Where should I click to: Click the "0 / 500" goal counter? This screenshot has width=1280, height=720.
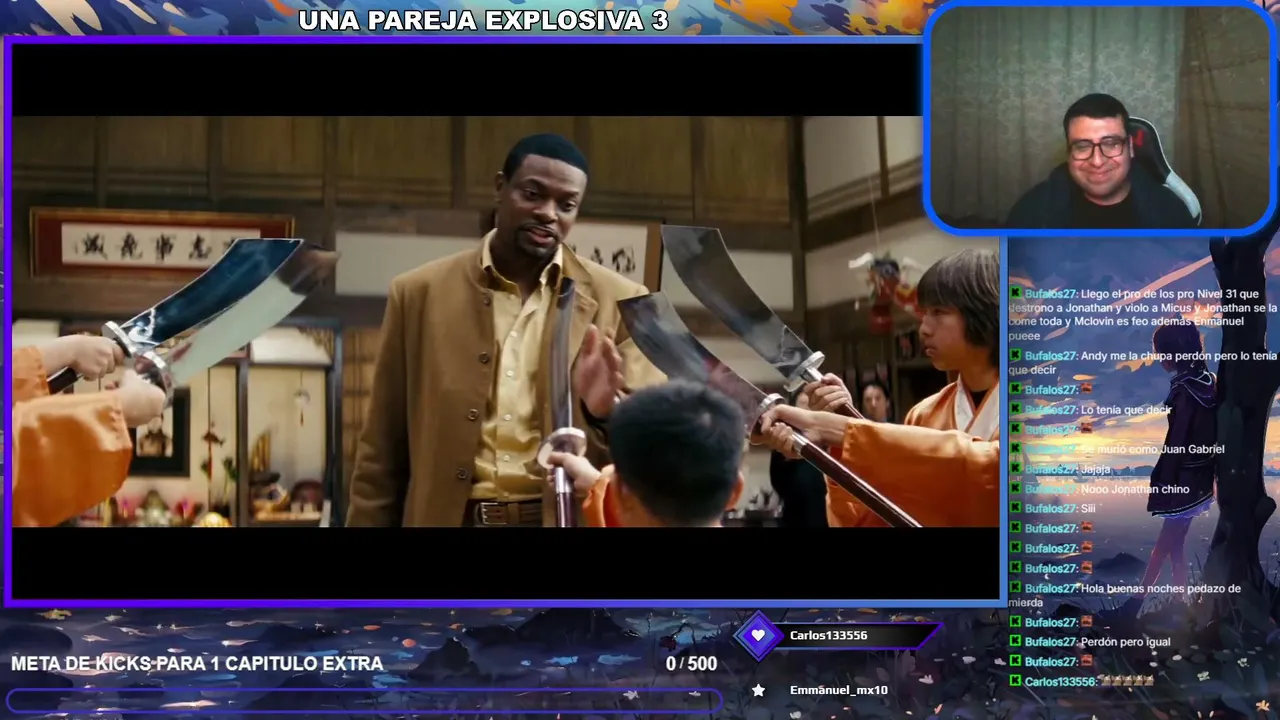click(692, 663)
